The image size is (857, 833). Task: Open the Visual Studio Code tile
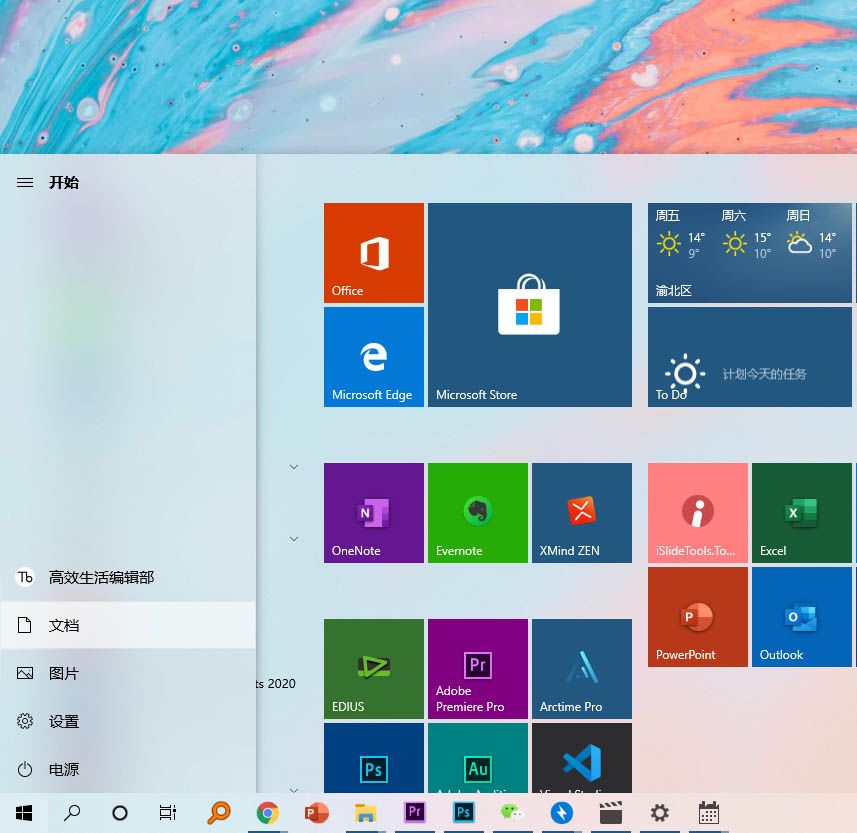[x=582, y=758]
